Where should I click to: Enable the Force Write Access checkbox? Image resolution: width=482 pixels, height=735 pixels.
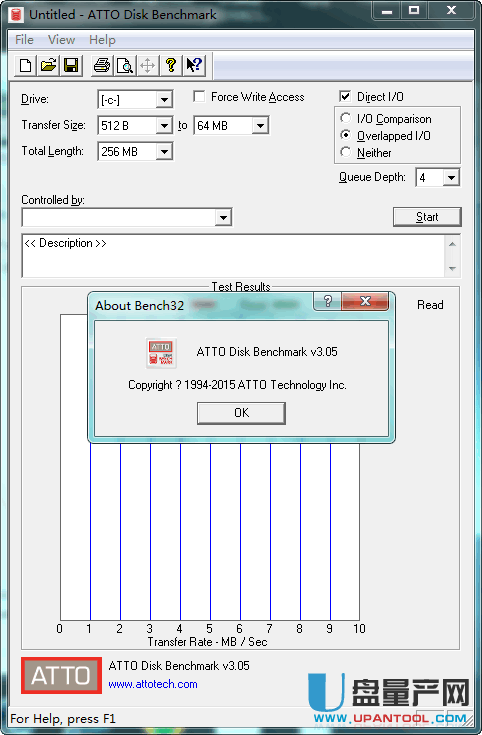(199, 97)
